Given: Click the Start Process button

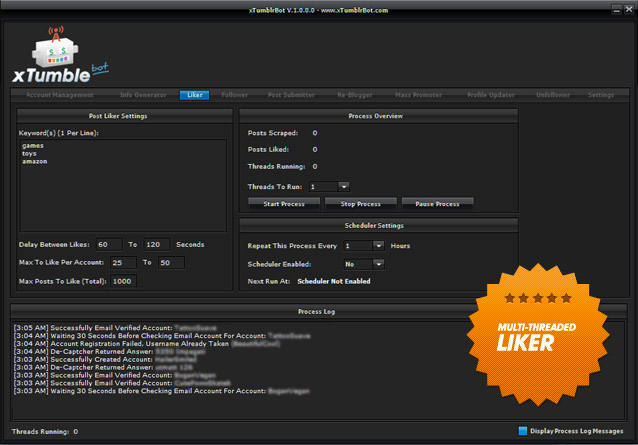Looking at the screenshot, I should click(x=284, y=203).
